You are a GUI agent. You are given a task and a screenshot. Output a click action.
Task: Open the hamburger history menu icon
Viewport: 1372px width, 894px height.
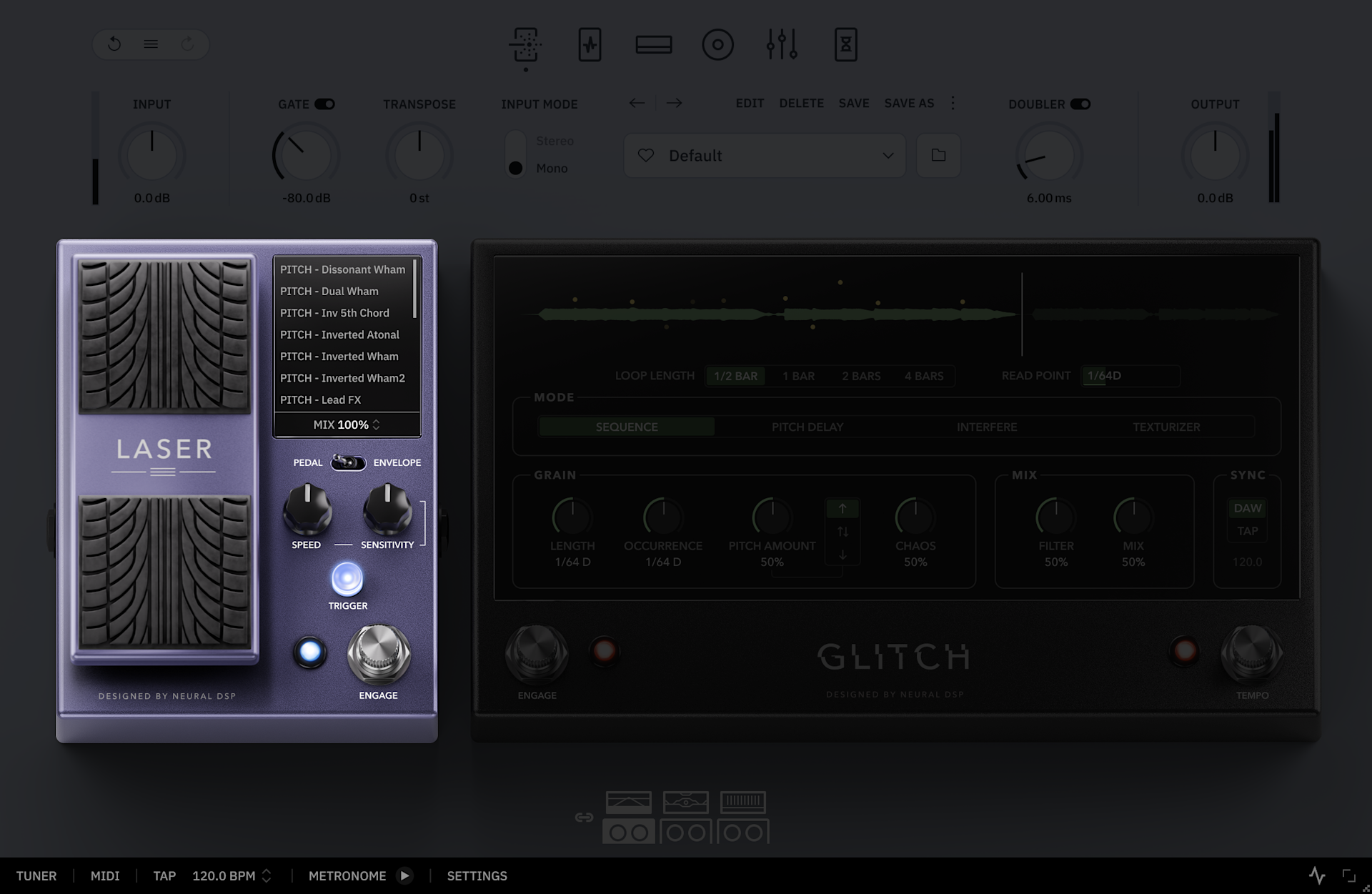[x=151, y=44]
